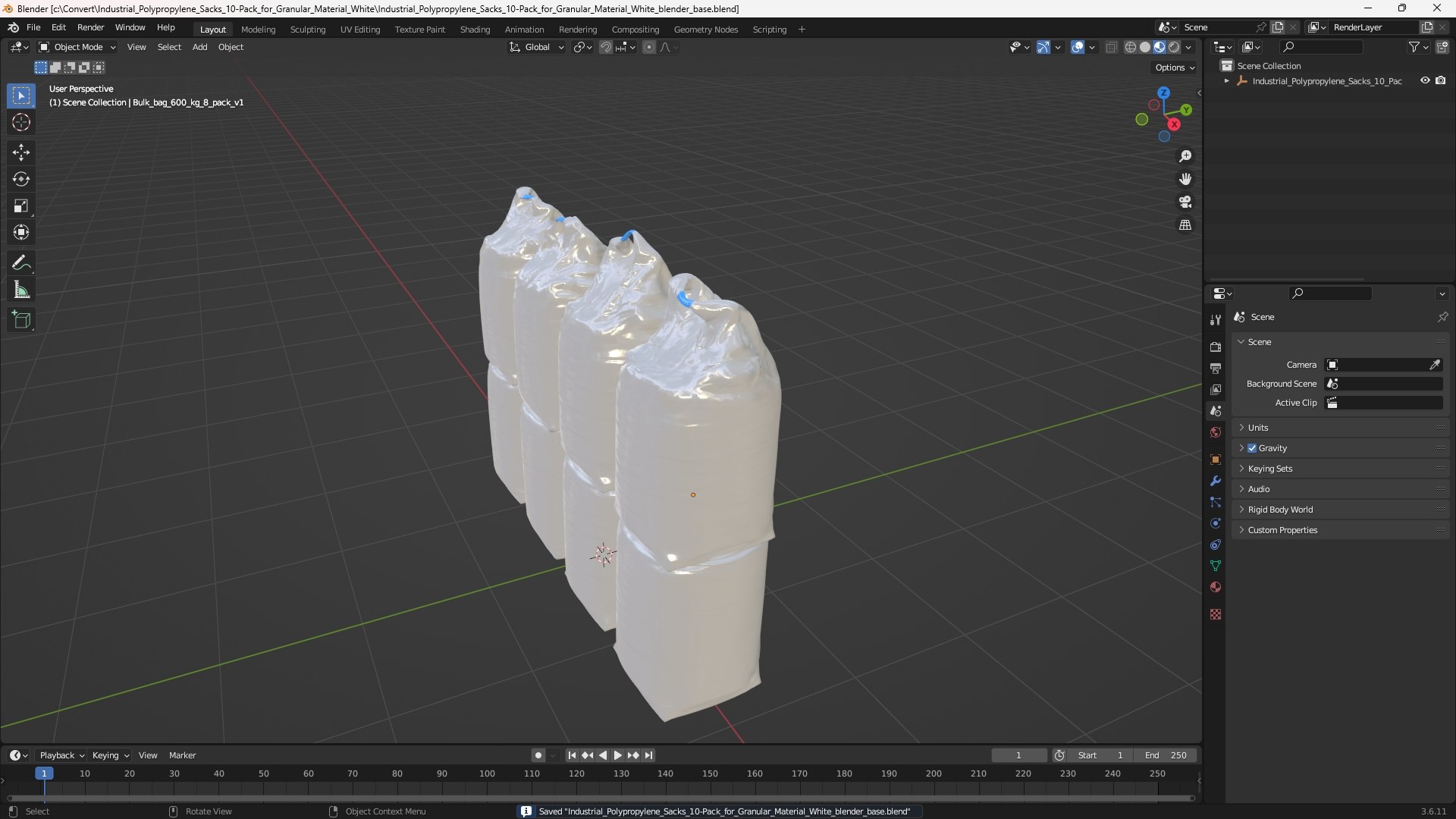1456x819 pixels.
Task: Select the Transform tool
Action: pyautogui.click(x=21, y=232)
